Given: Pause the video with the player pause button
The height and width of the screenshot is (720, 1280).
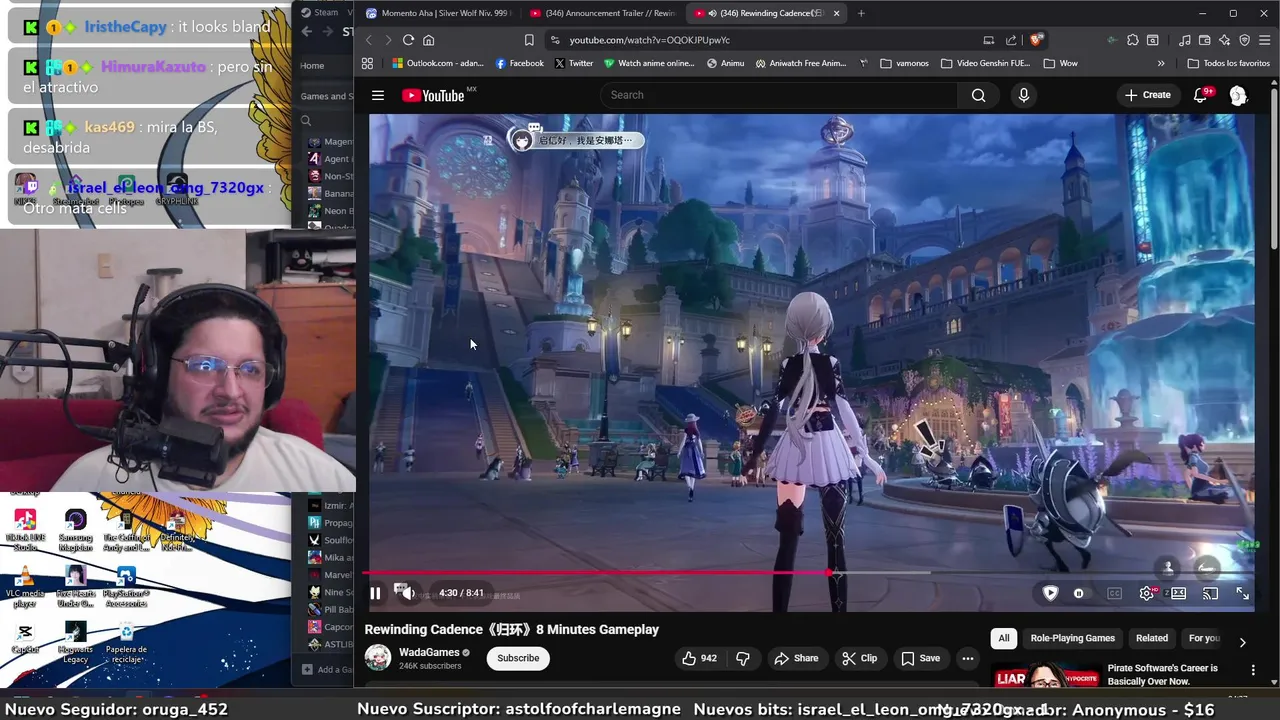Looking at the screenshot, I should (x=375, y=593).
